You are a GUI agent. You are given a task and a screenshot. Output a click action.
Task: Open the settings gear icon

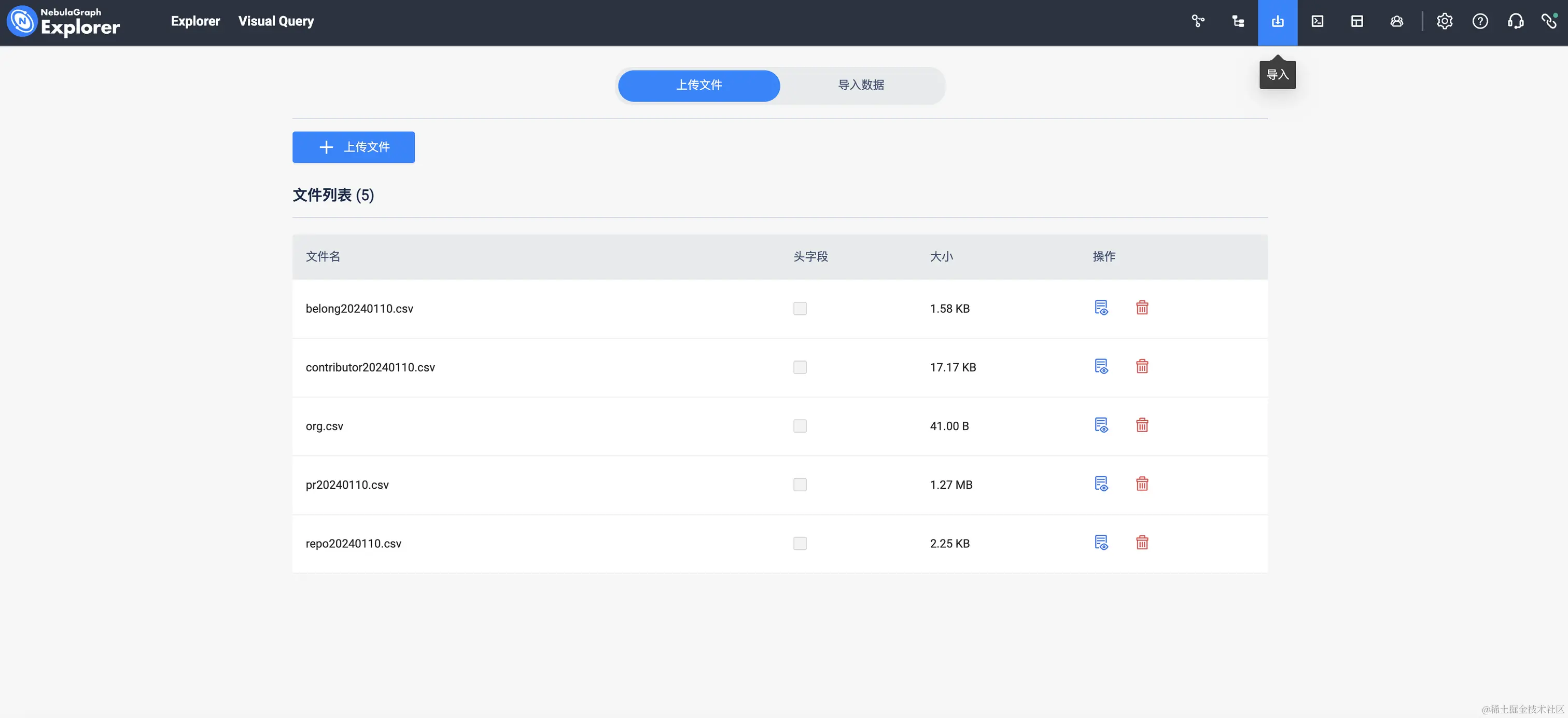click(1445, 21)
